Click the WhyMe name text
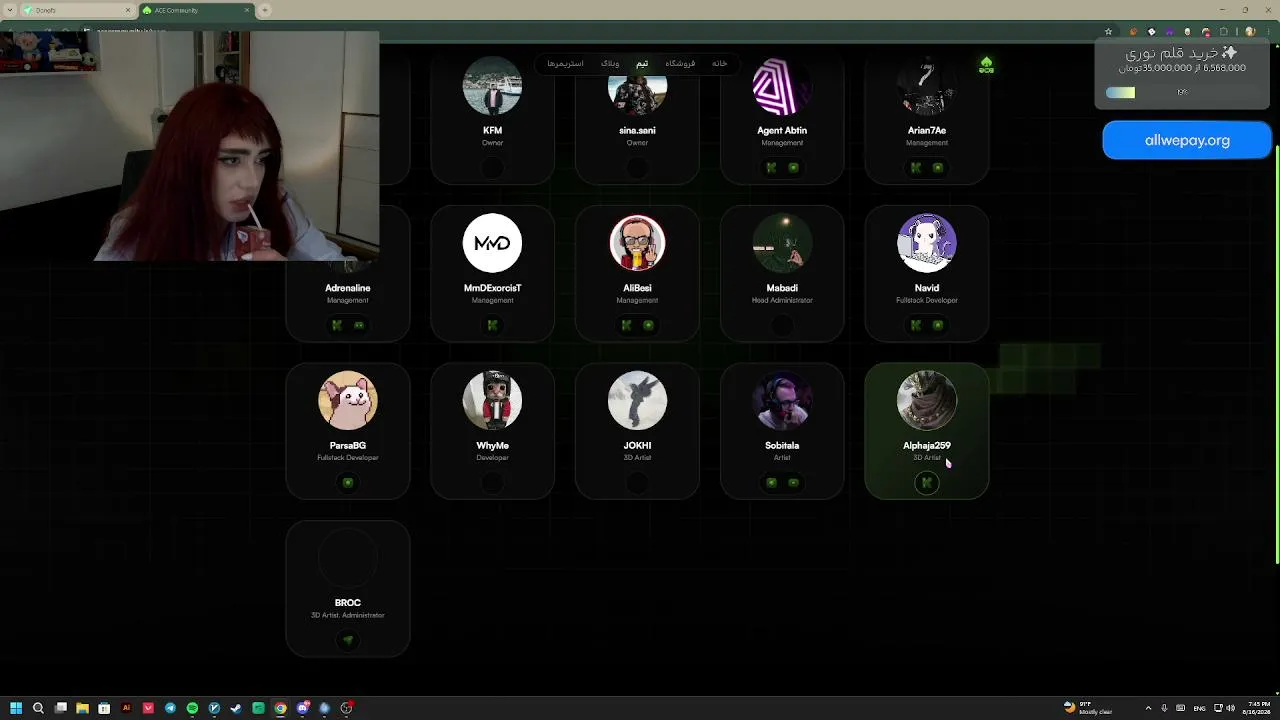 (x=492, y=446)
